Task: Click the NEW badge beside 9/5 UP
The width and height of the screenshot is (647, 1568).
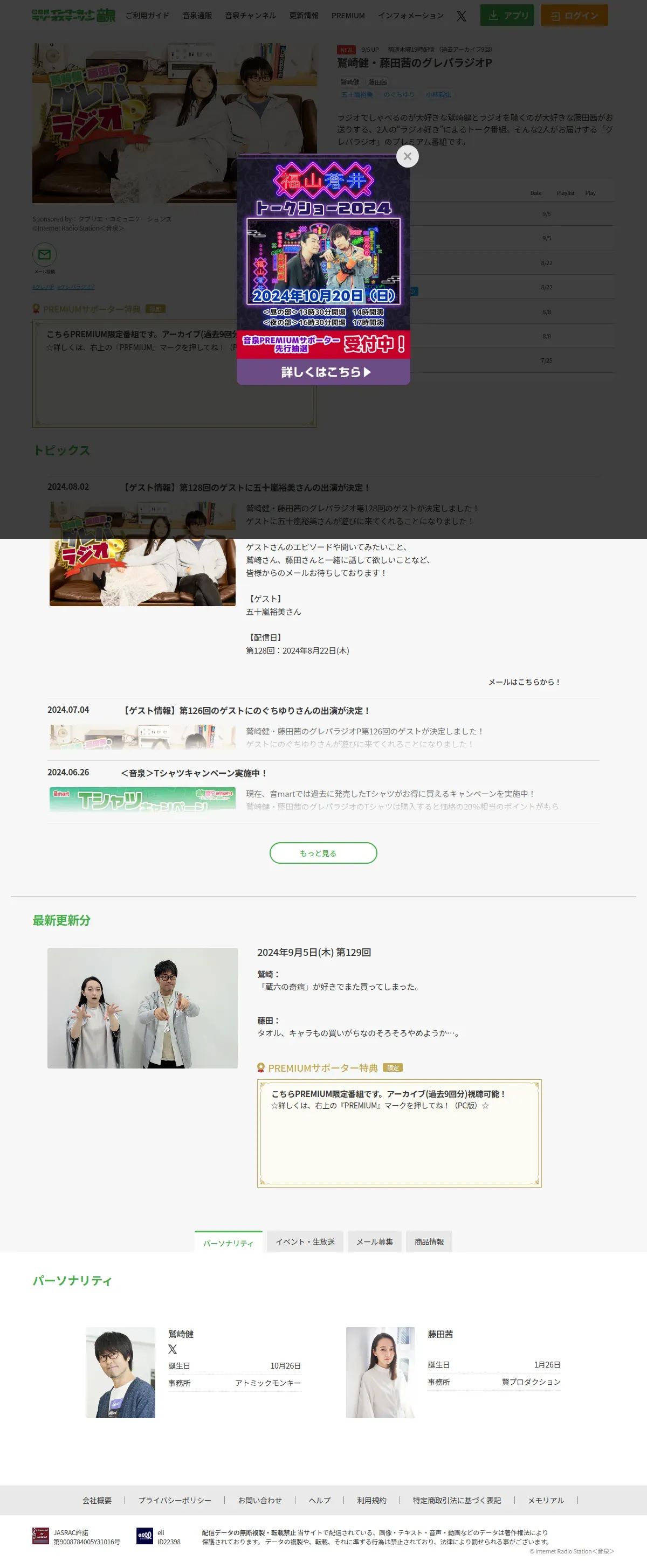Action: click(347, 50)
